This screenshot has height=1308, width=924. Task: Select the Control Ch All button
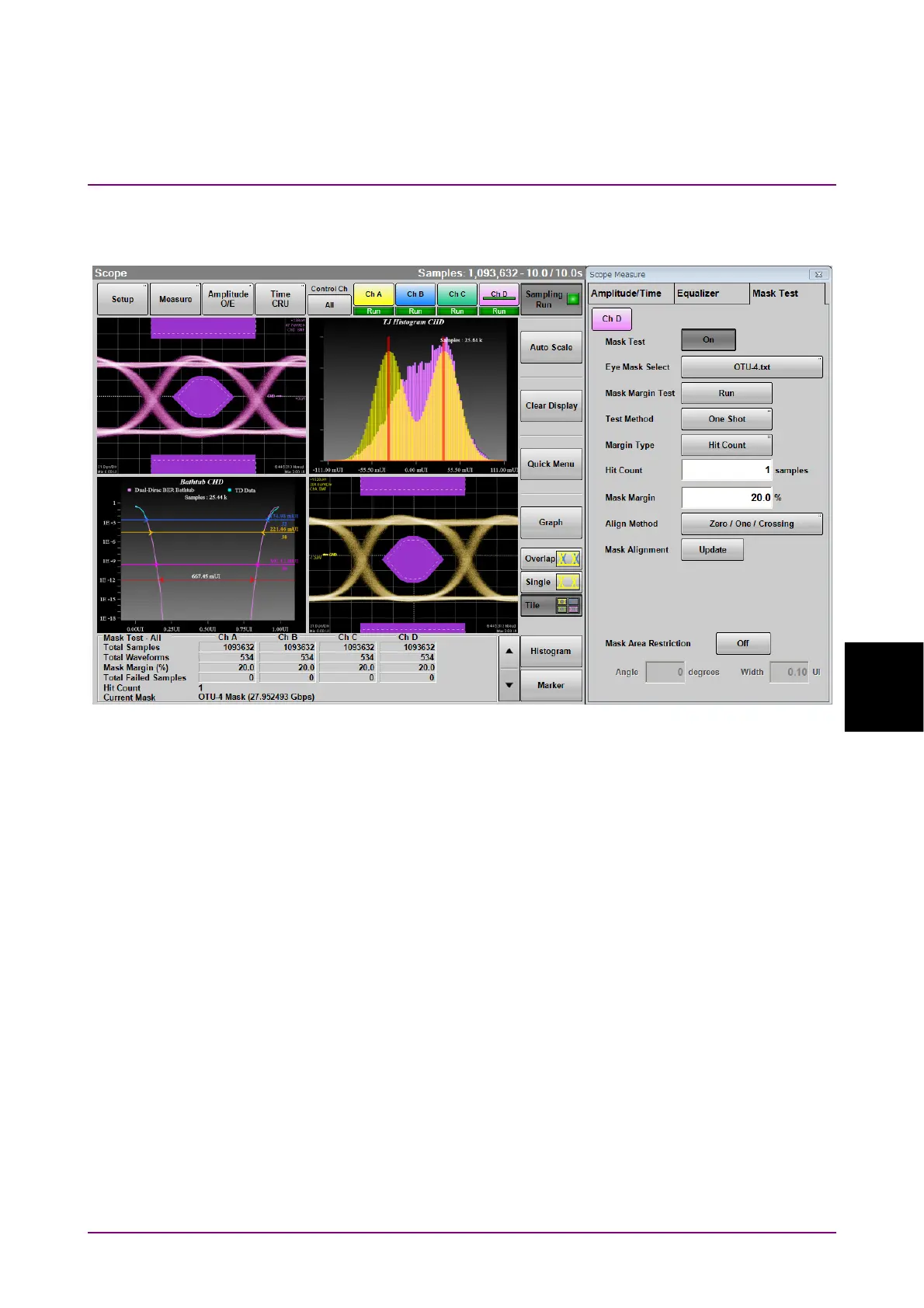(x=329, y=304)
